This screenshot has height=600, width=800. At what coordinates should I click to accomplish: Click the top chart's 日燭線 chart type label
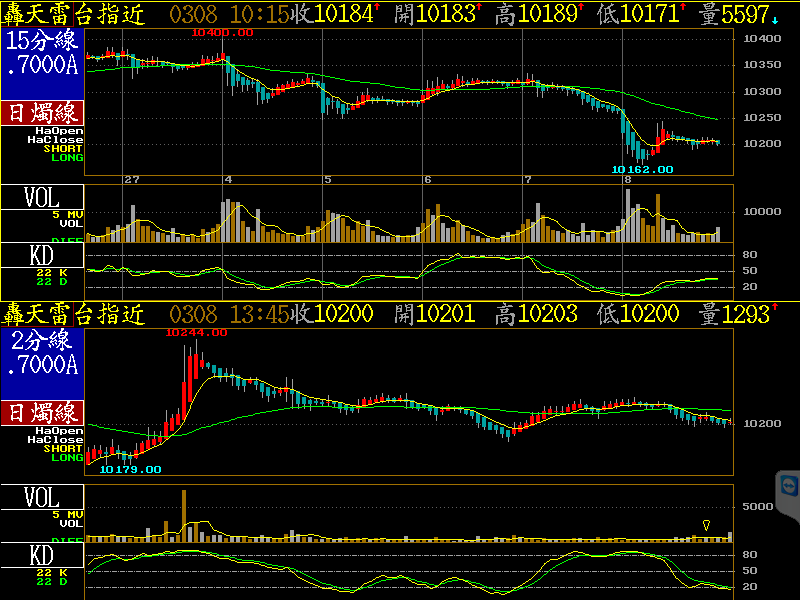(x=43, y=113)
